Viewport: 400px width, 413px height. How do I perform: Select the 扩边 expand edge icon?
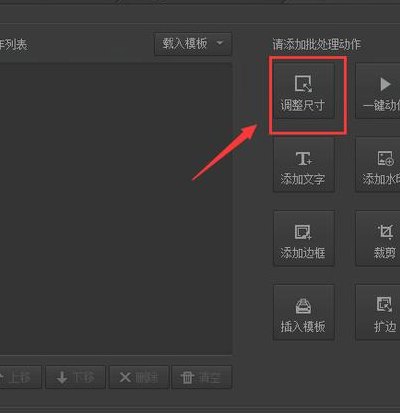[385, 304]
